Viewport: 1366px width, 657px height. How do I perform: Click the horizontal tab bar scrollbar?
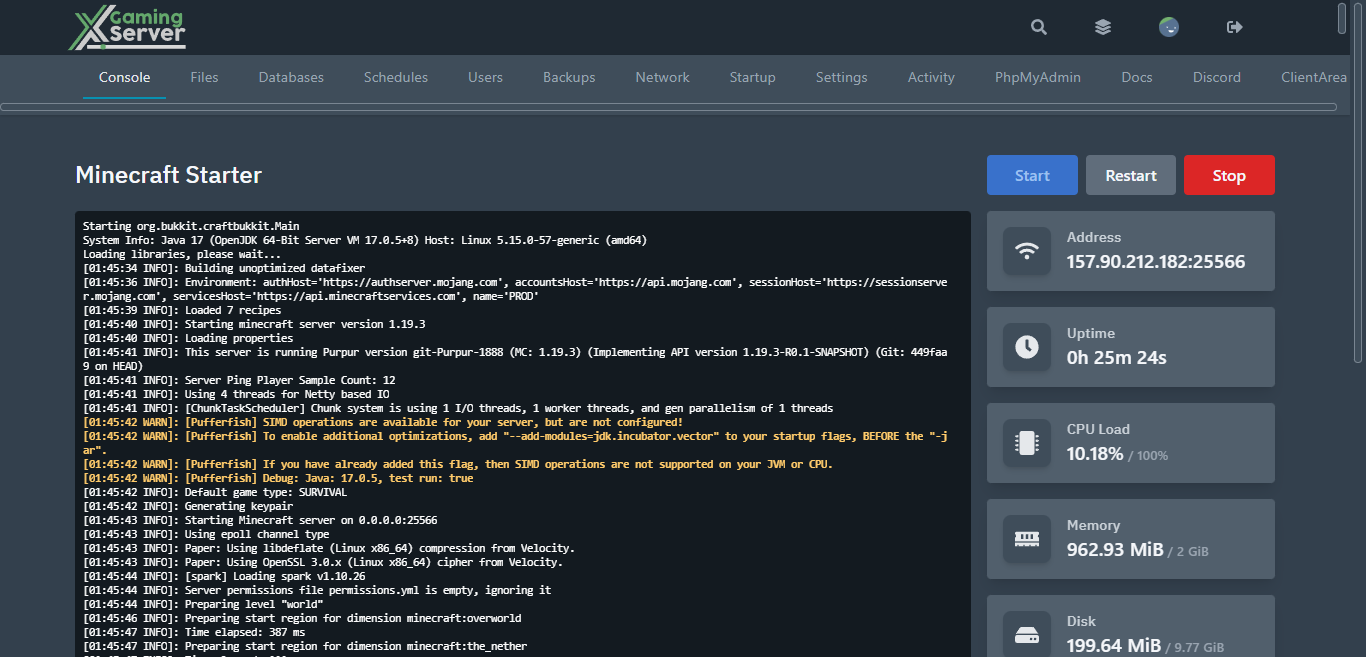point(668,107)
